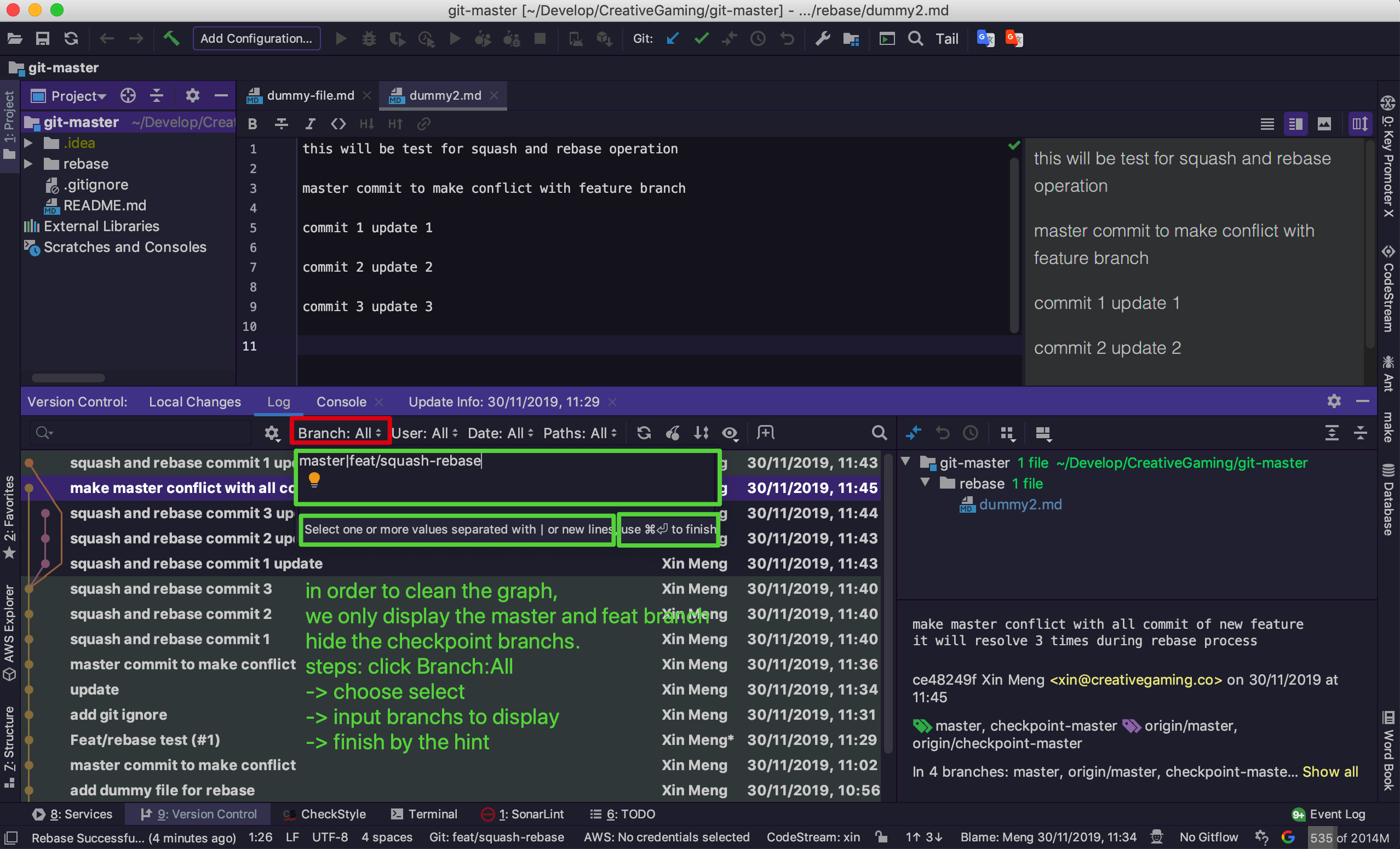Open the User: All filter dropdown
The width and height of the screenshot is (1400, 849).
pos(424,433)
